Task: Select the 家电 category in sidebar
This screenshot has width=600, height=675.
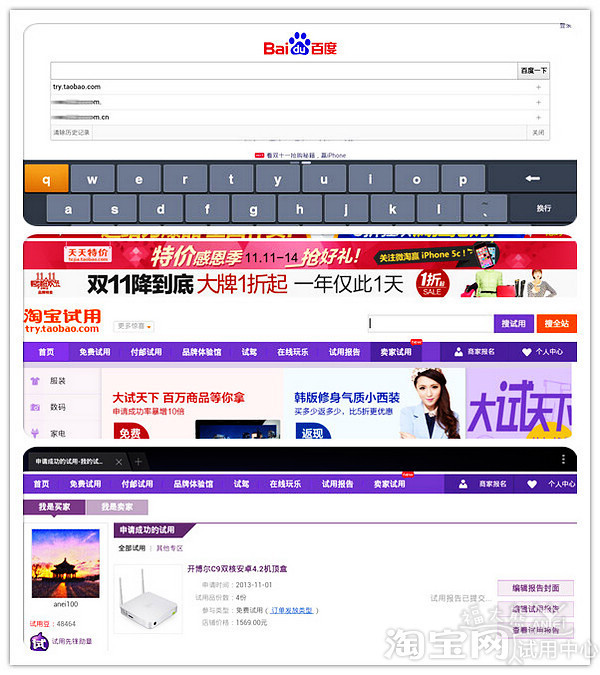Action: click(x=58, y=433)
